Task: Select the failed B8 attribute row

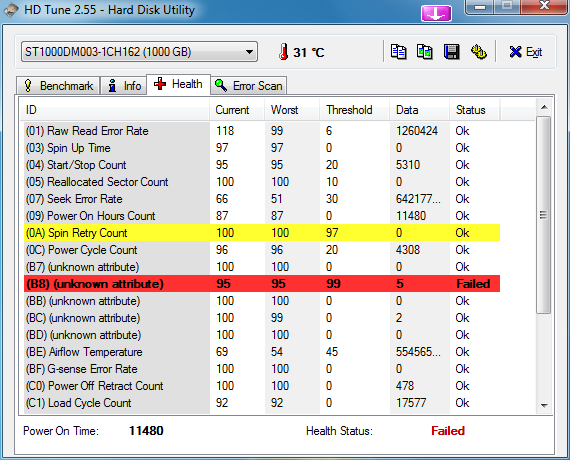Action: (262, 284)
